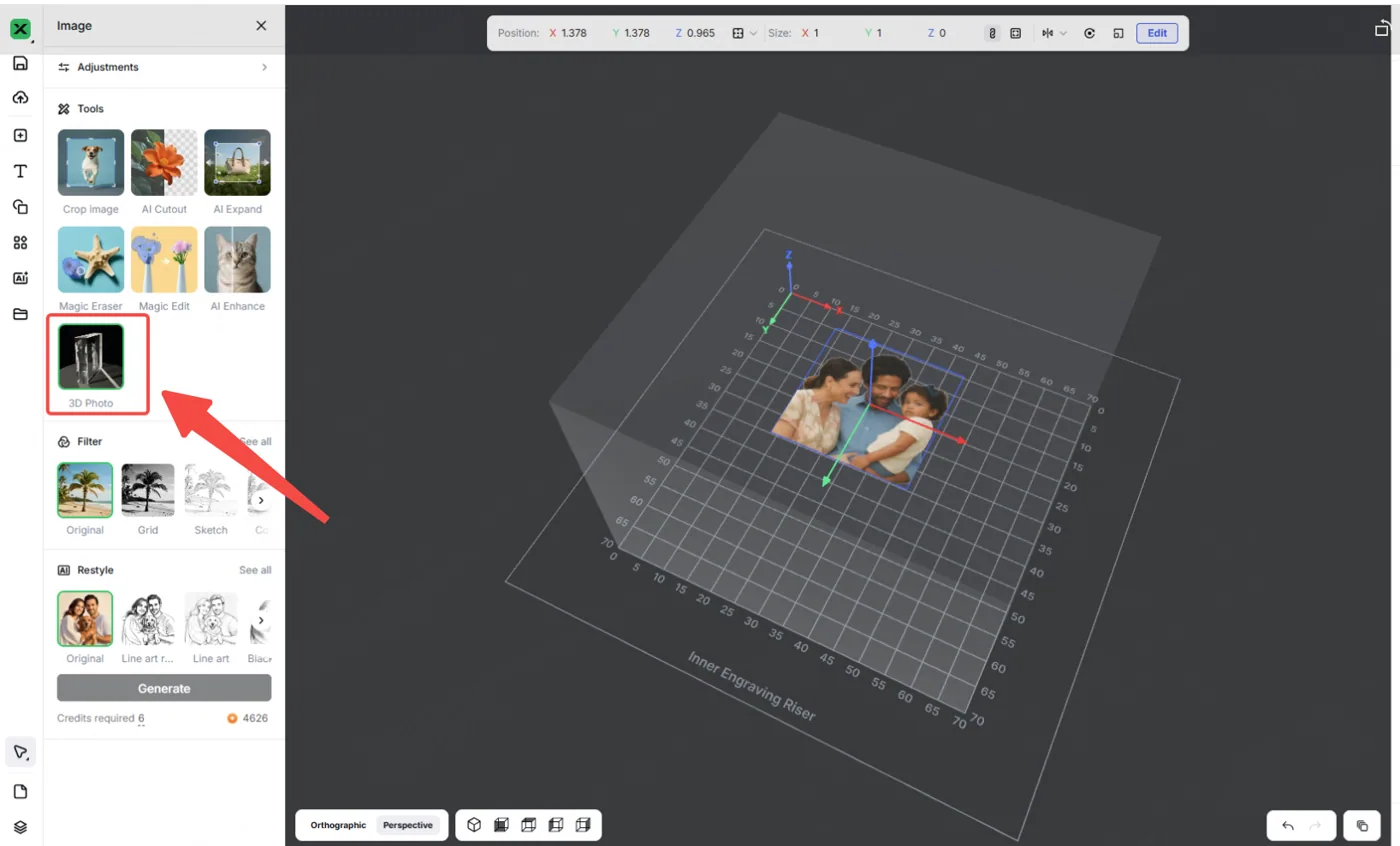The height and width of the screenshot is (846, 1400).
Task: Show more filters with the arrow
Action: point(261,500)
